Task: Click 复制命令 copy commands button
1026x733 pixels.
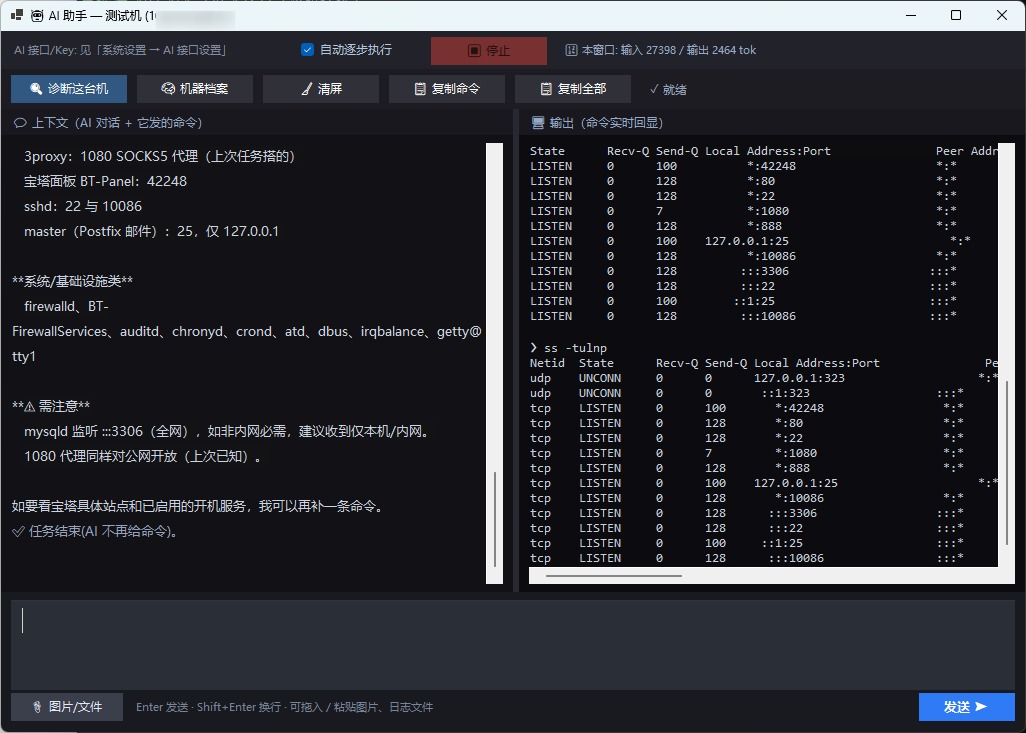Action: pyautogui.click(x=447, y=88)
